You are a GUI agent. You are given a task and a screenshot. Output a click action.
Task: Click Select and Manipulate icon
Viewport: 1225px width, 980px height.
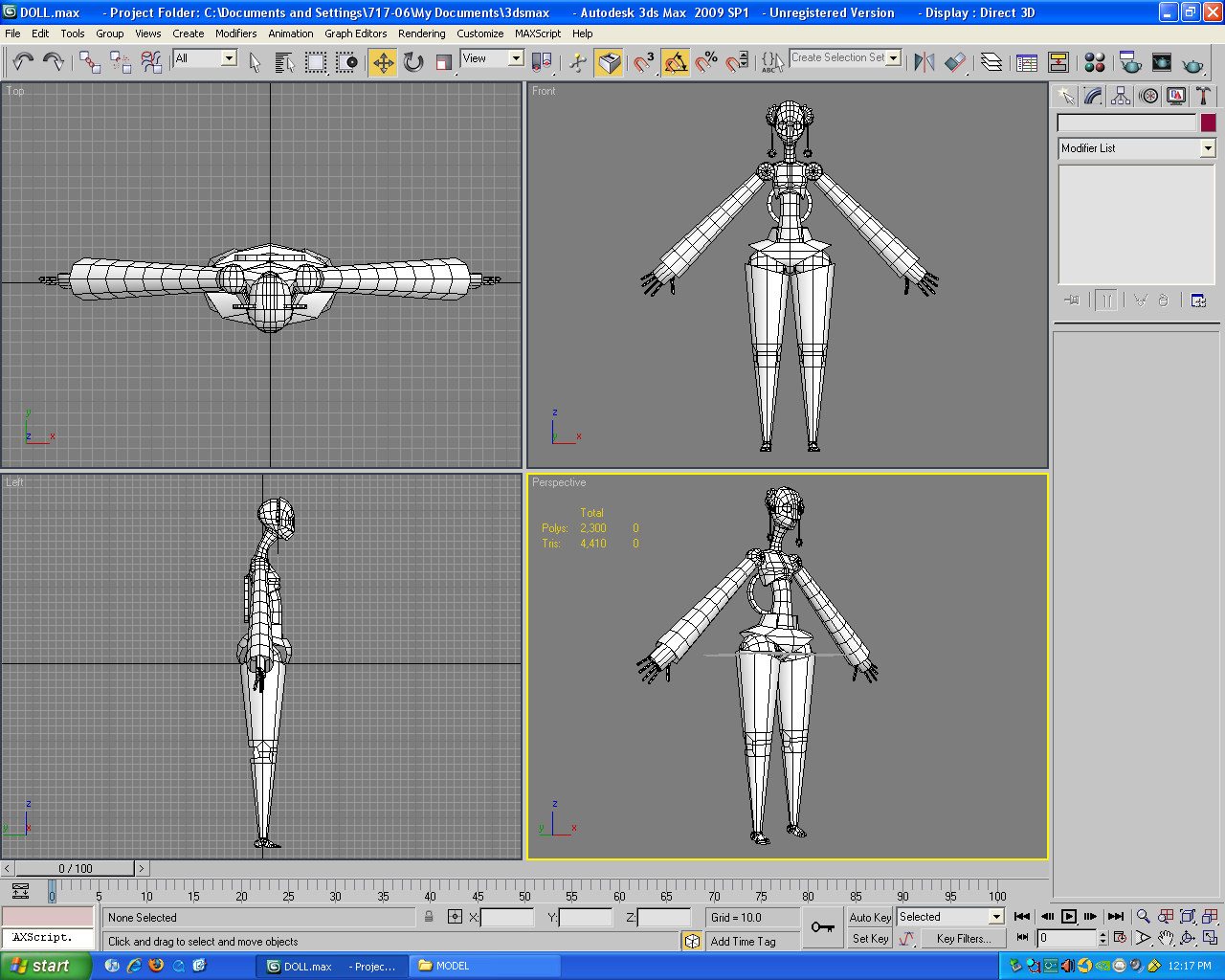pos(578,62)
